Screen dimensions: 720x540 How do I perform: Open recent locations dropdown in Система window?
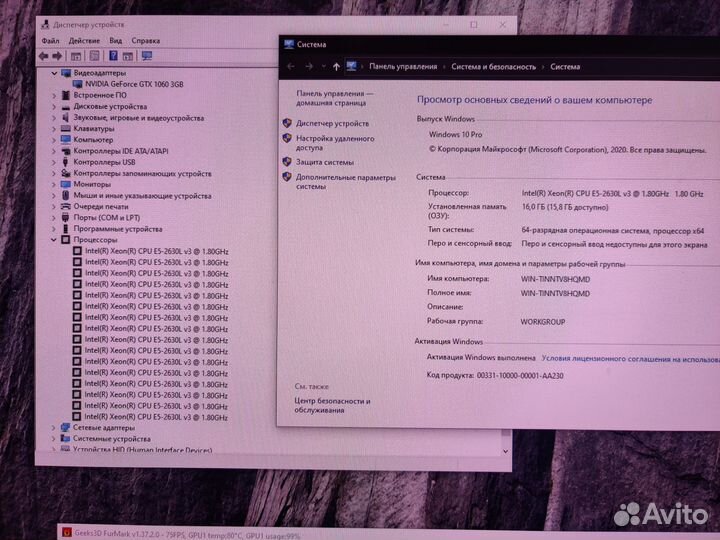coord(323,67)
